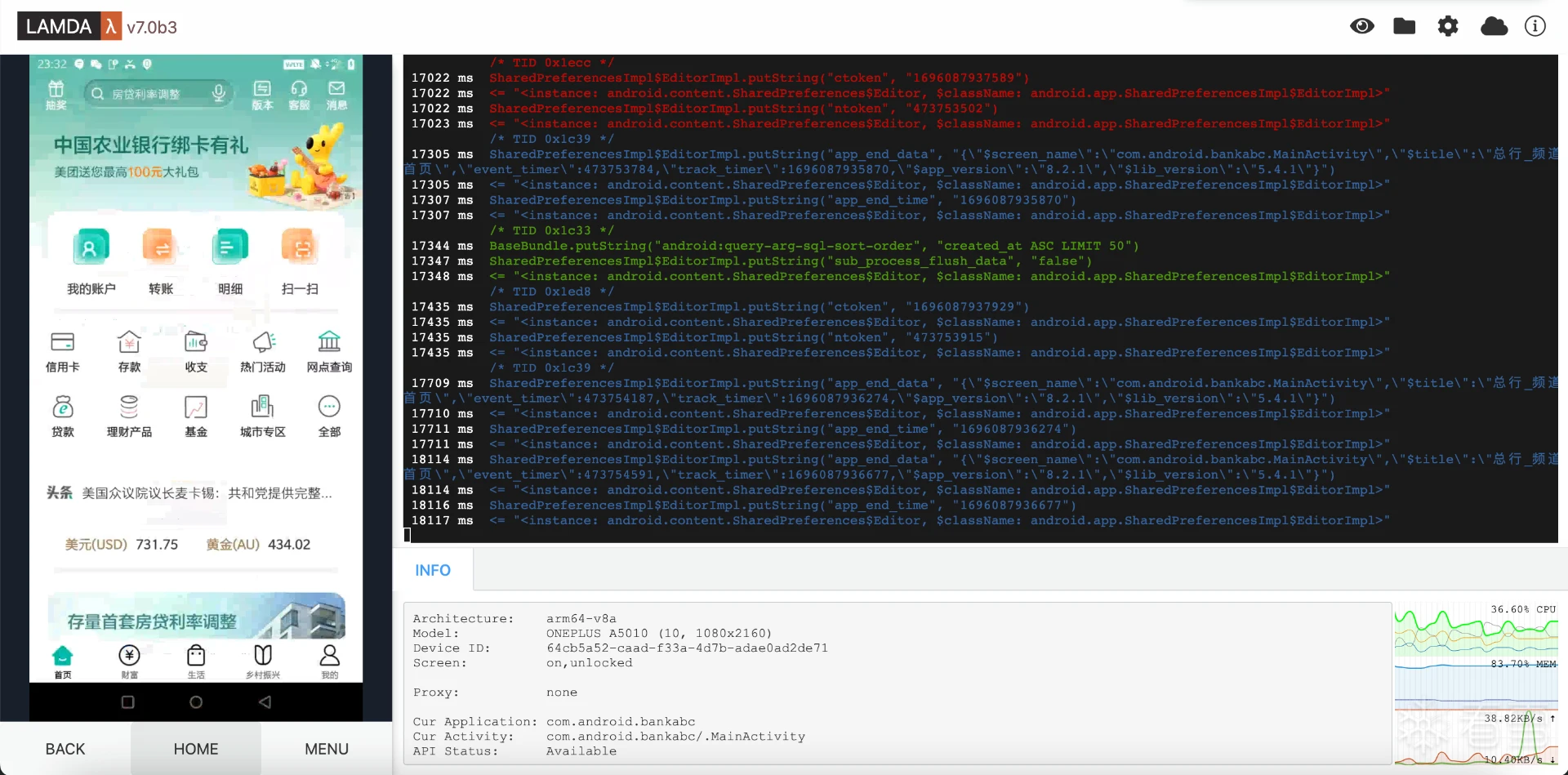Screen dimensions: 1568x775
Task: Tap the 版本 icon
Action: (261, 95)
